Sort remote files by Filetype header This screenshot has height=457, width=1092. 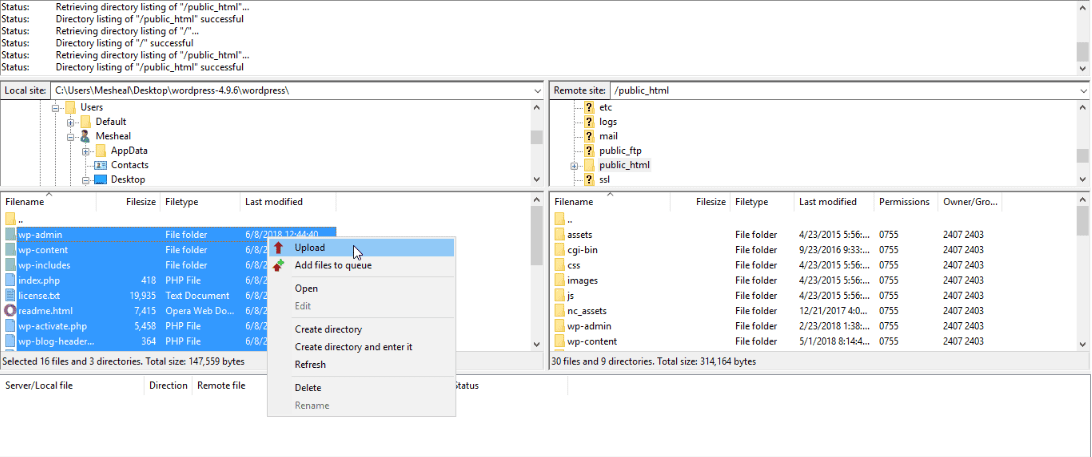(x=763, y=202)
